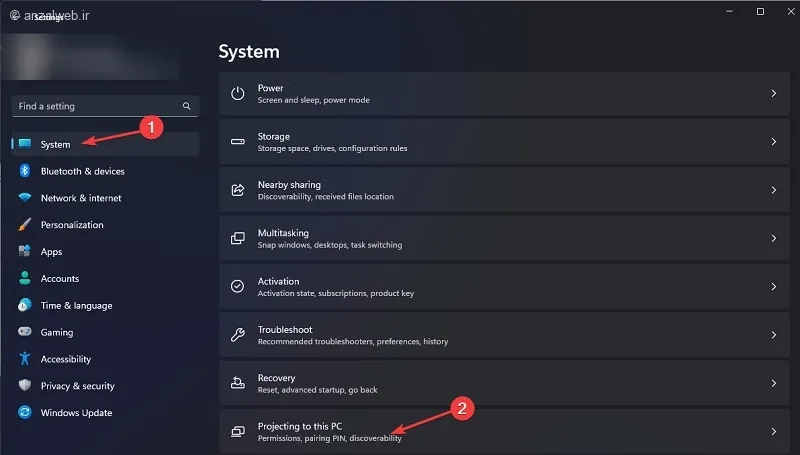Click the Bluetooth icon in sidebar

[24, 171]
